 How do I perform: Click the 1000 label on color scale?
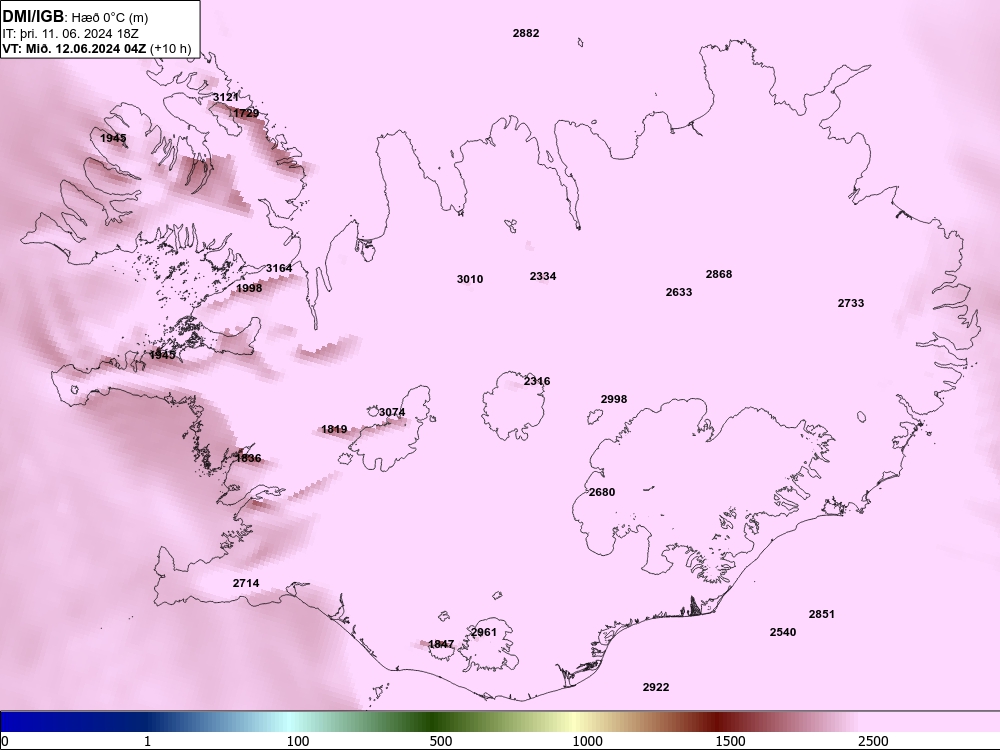[x=587, y=741]
